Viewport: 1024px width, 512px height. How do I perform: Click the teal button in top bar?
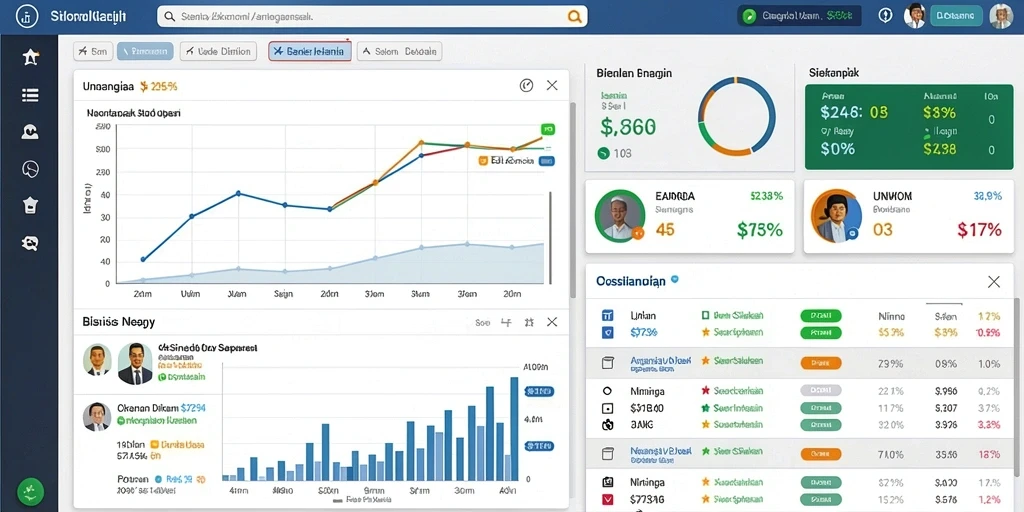tap(956, 16)
